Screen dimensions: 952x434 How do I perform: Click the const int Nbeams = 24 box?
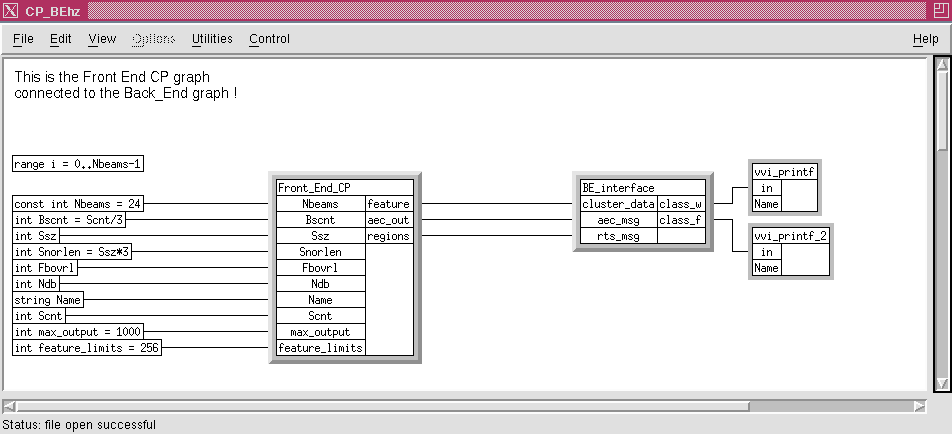tap(78, 204)
